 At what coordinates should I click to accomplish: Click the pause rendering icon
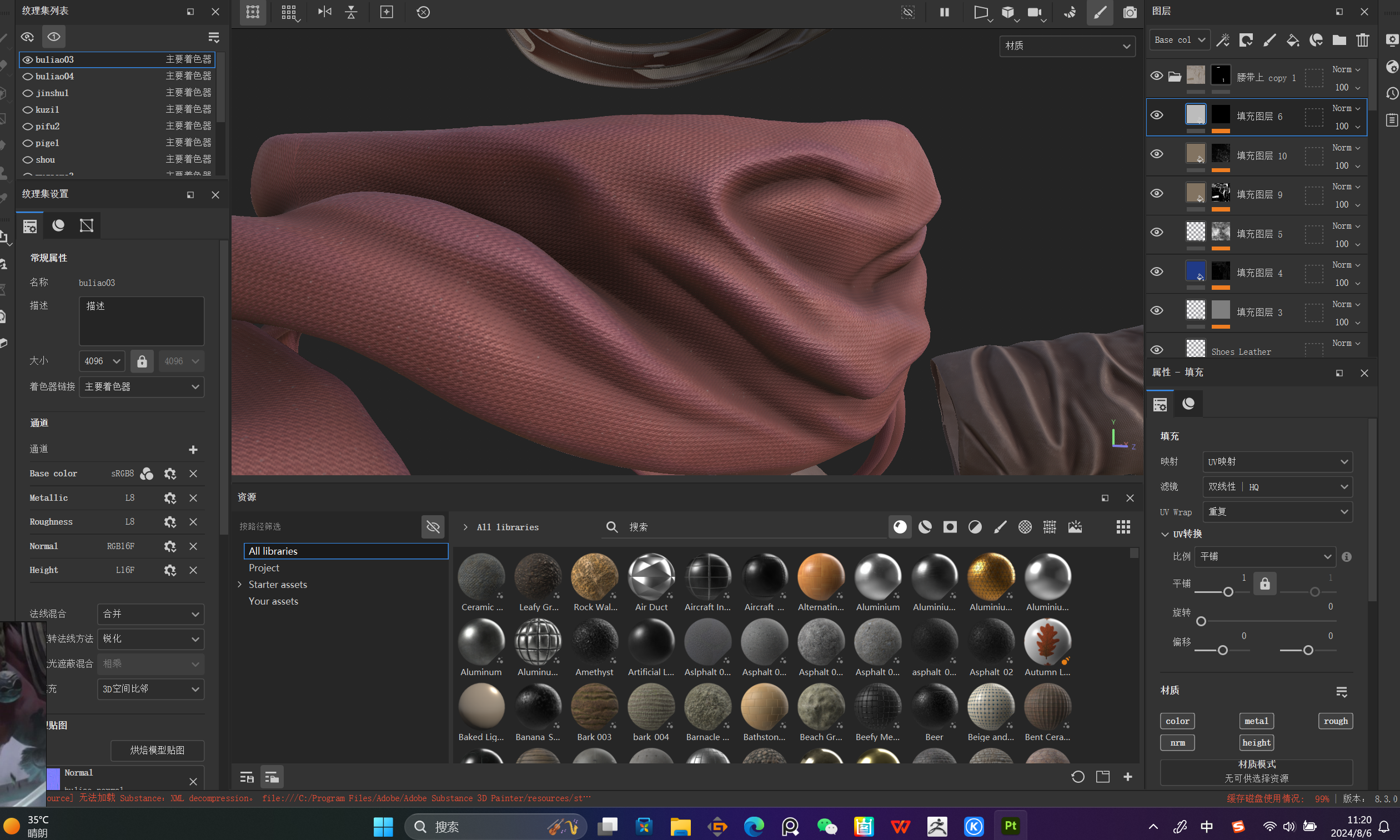pyautogui.click(x=944, y=12)
